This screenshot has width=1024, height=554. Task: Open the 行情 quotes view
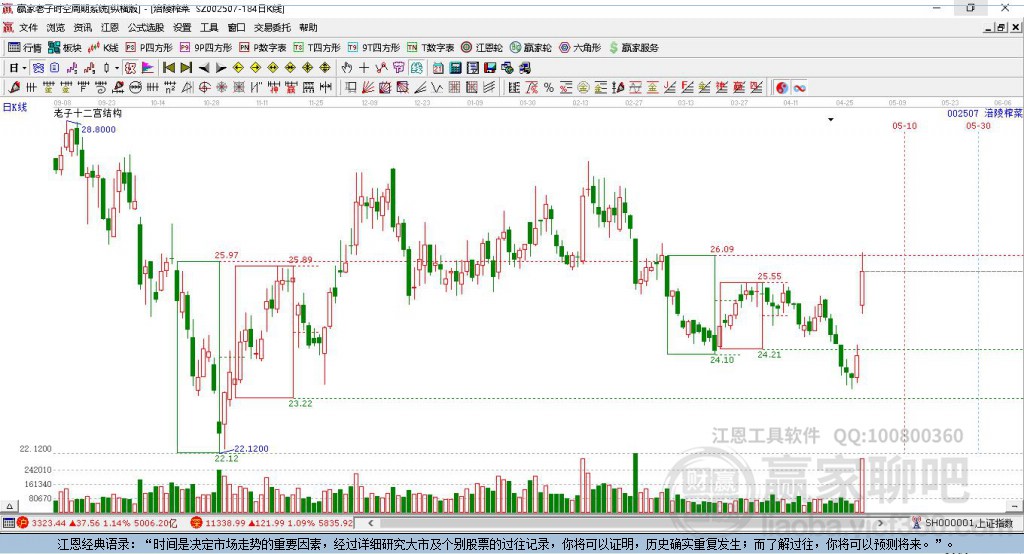click(25, 48)
